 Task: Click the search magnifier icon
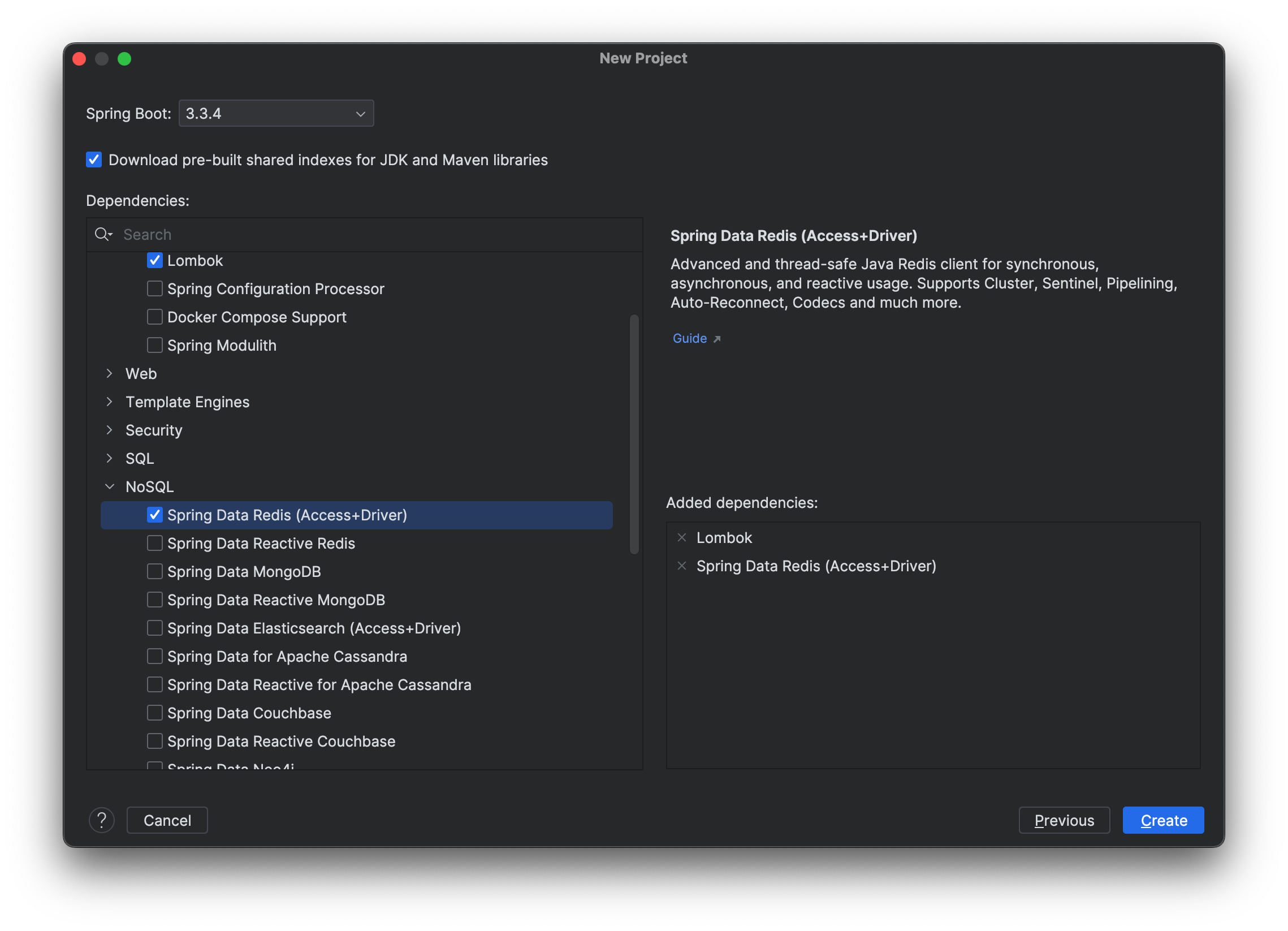[103, 235]
